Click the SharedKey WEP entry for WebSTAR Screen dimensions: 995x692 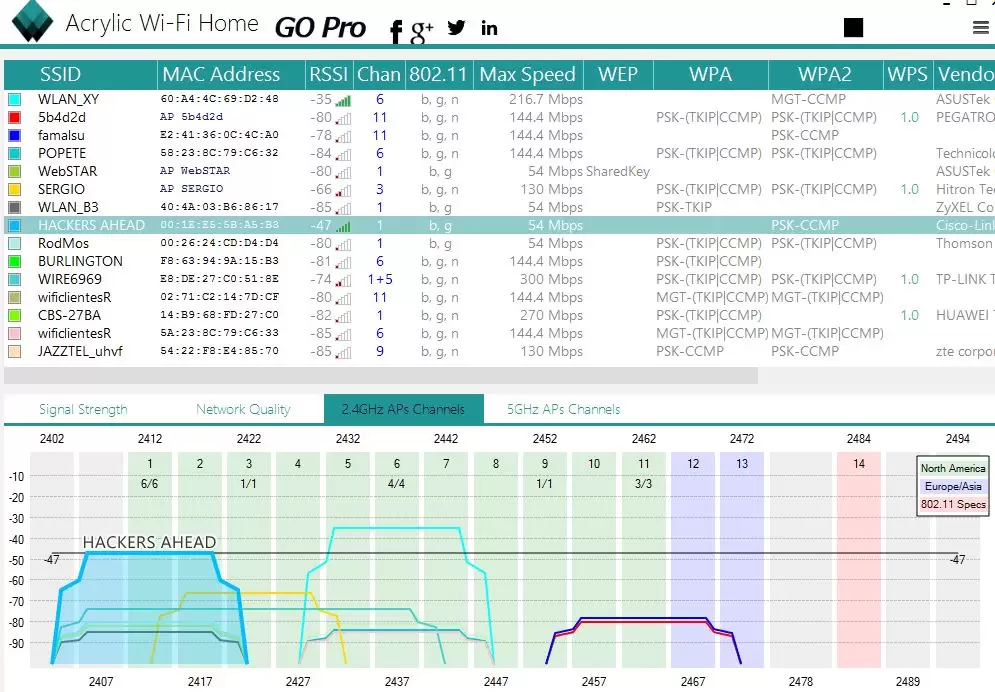[x=618, y=171]
